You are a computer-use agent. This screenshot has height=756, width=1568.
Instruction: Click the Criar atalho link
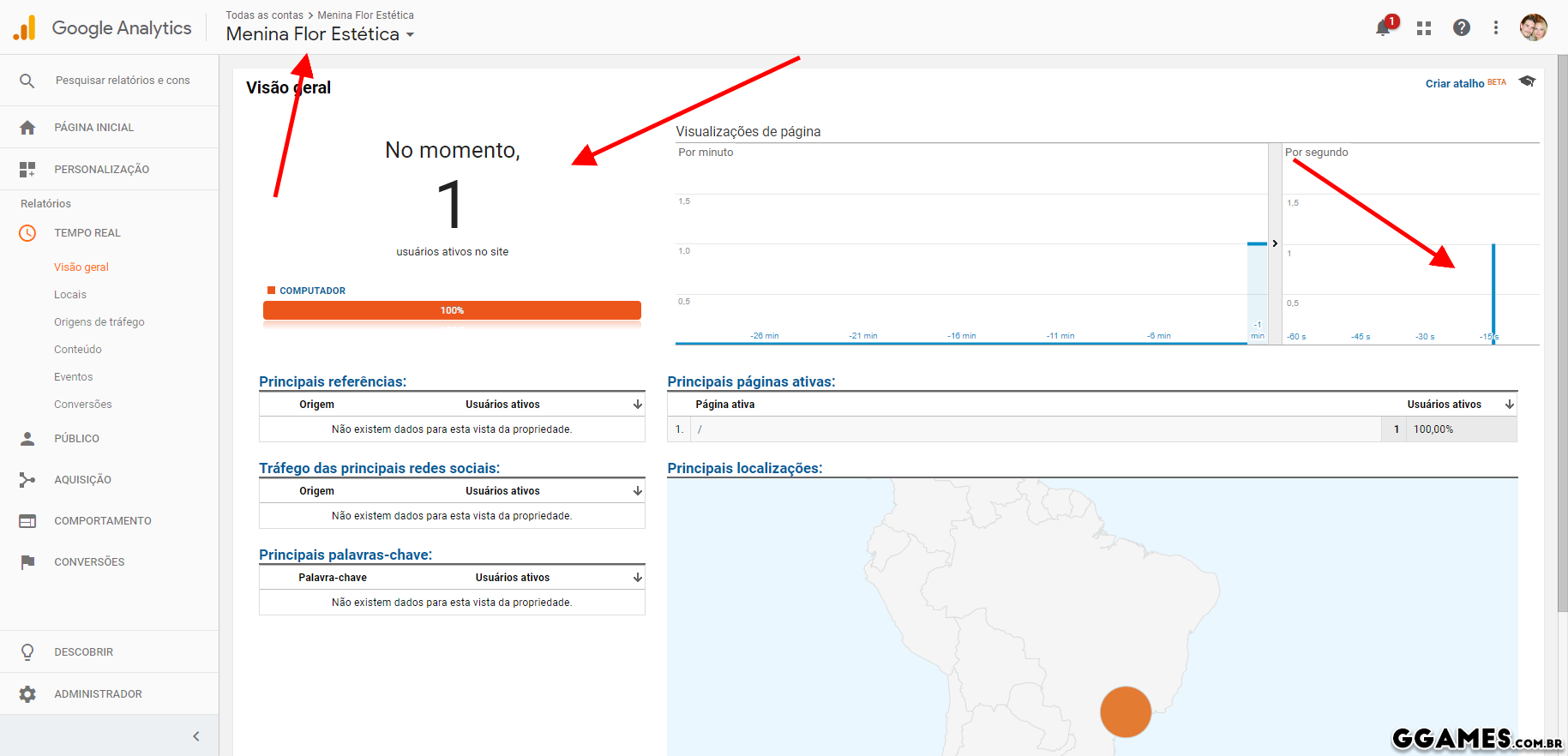coord(1454,83)
